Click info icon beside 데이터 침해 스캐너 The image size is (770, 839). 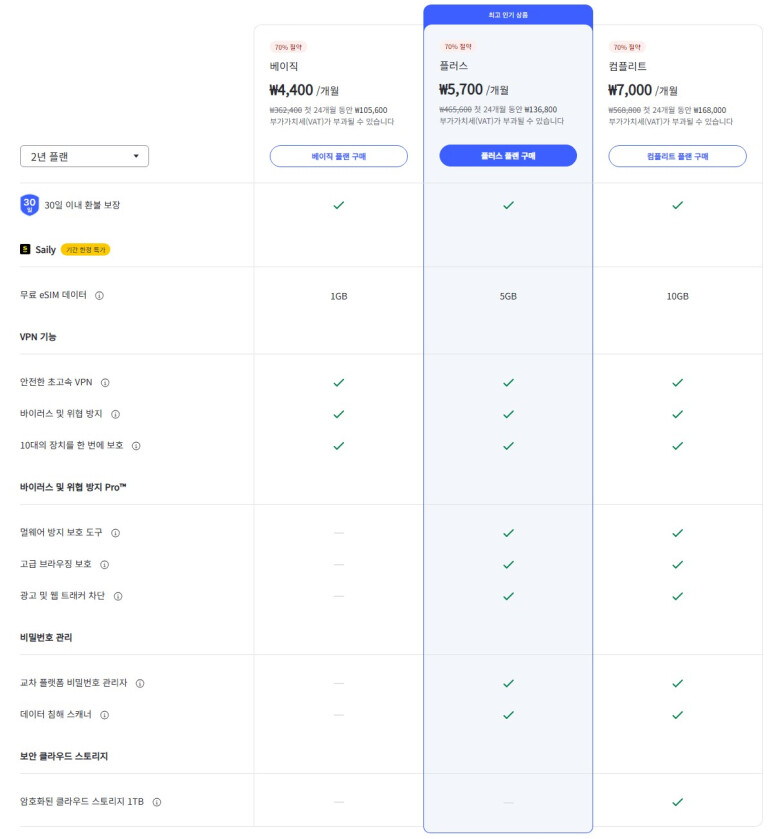pos(104,715)
